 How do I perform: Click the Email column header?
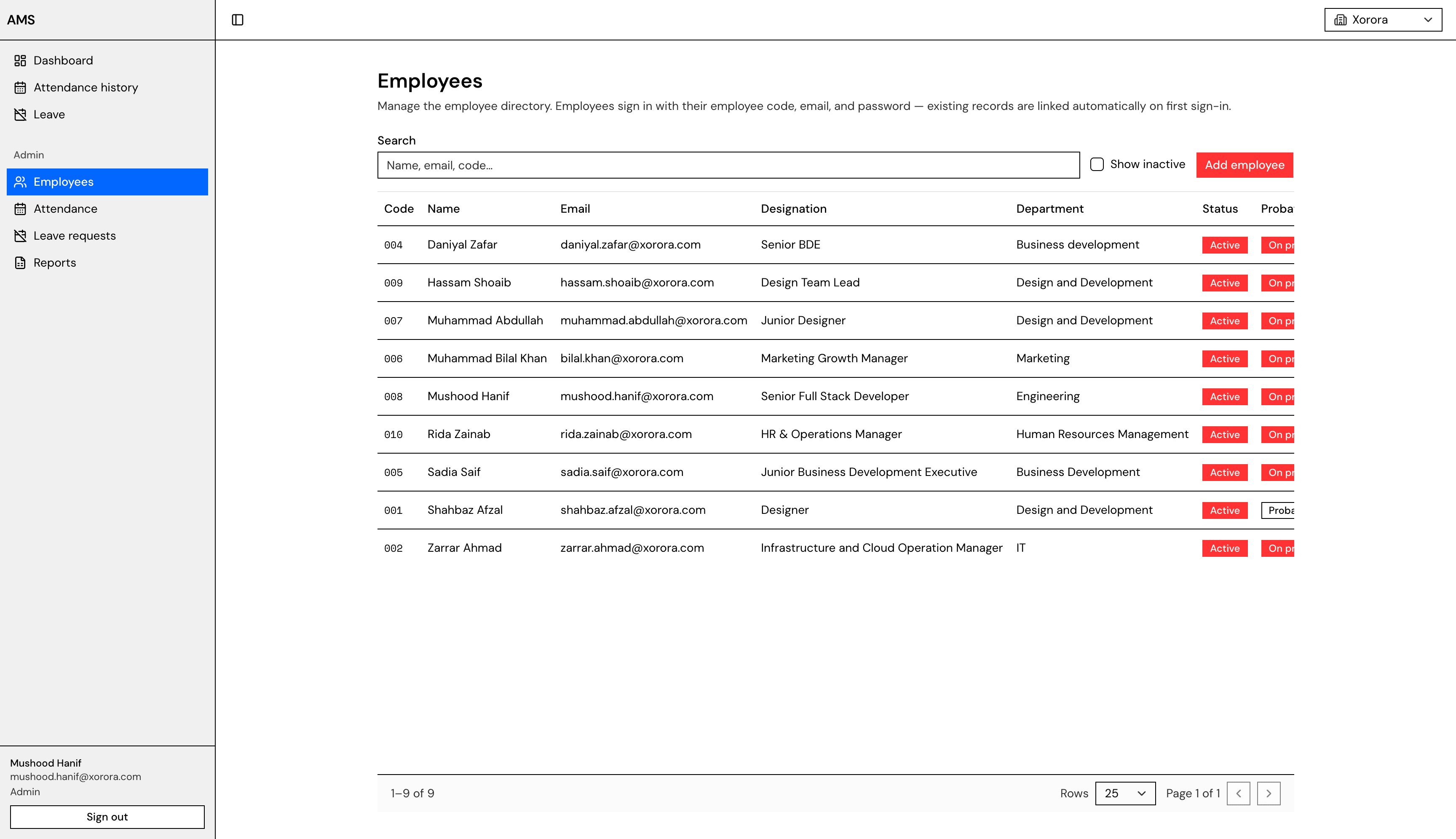575,209
